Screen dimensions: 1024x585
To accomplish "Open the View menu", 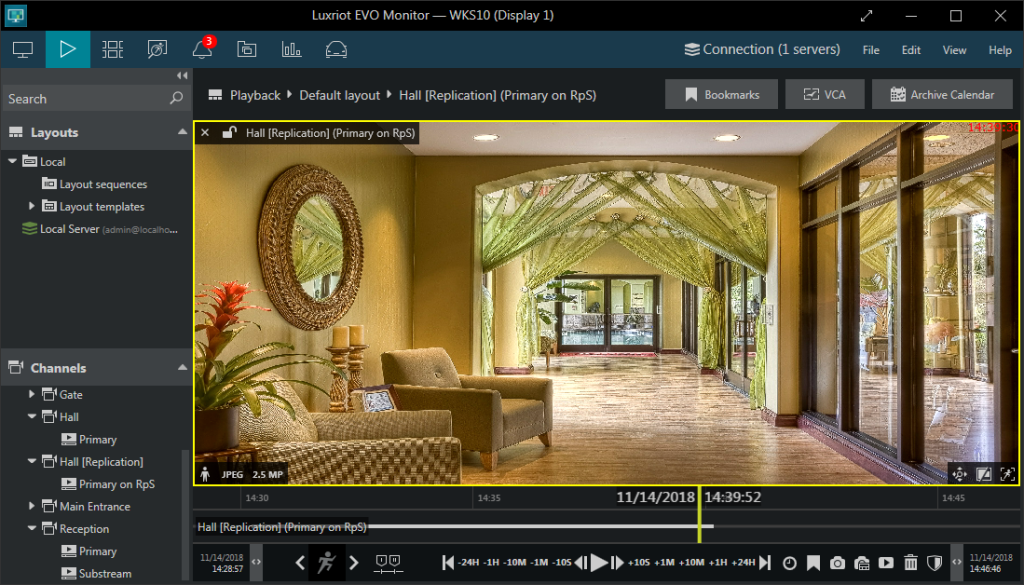I will tap(954, 50).
